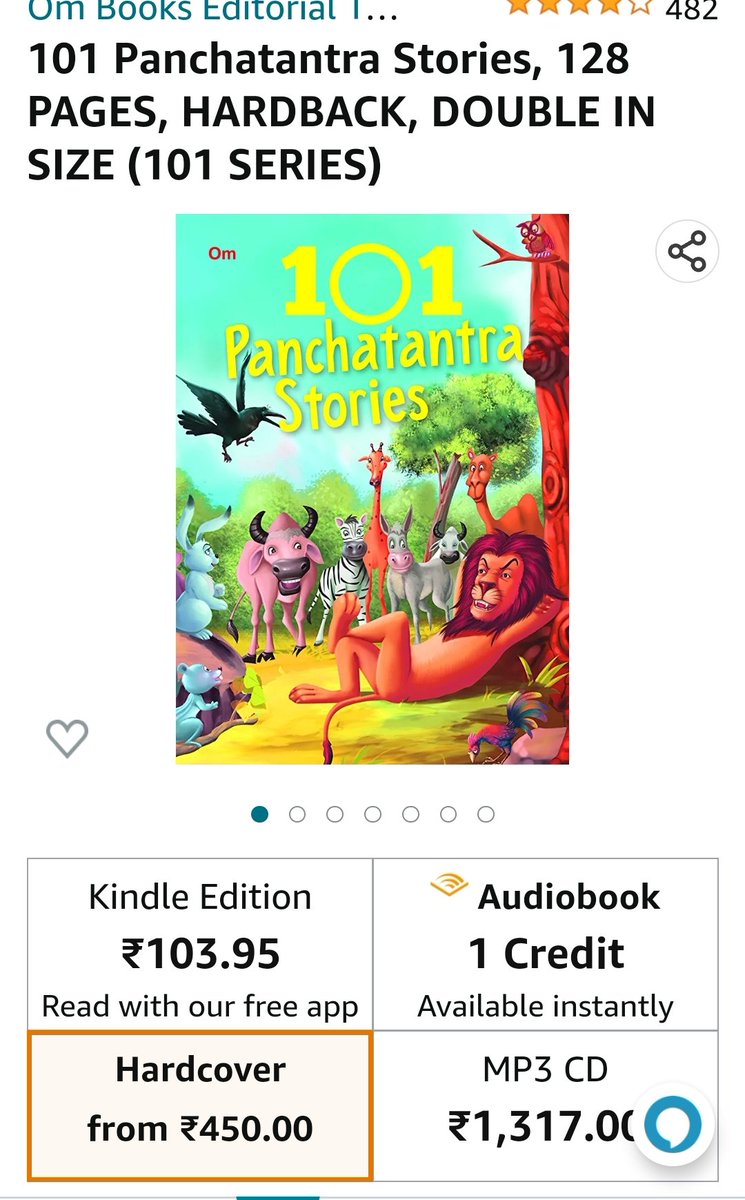Jump to last image carousel dot
Image resolution: width=745 pixels, height=1200 pixels.
[486, 814]
